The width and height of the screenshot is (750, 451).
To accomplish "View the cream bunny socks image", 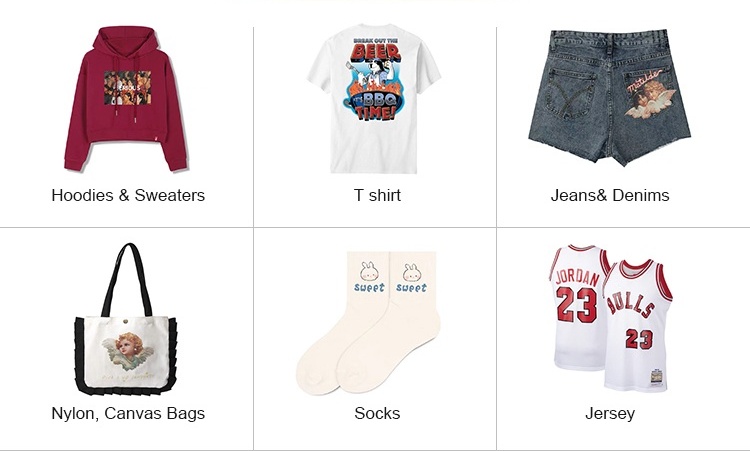I will pos(368,323).
